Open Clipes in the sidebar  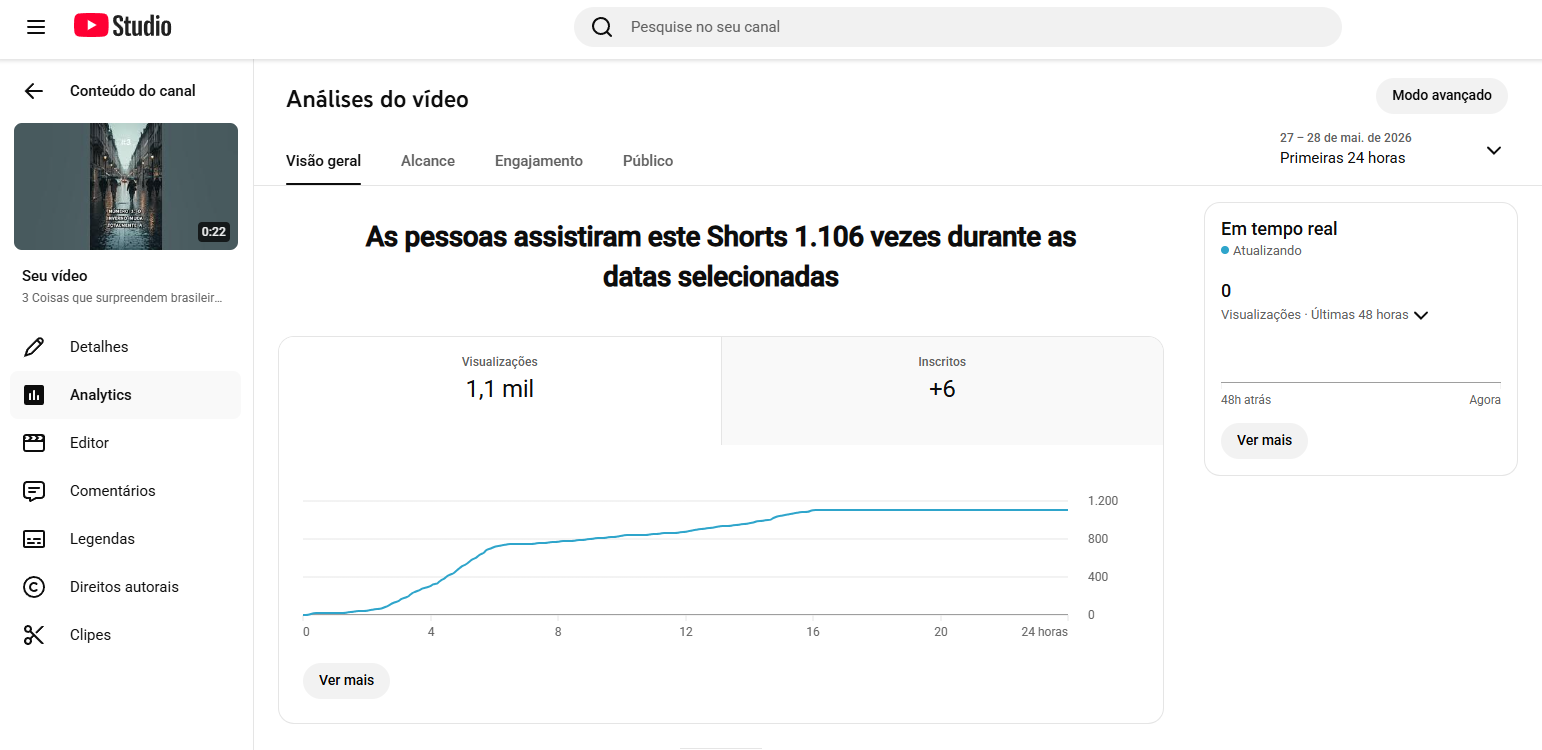126,635
